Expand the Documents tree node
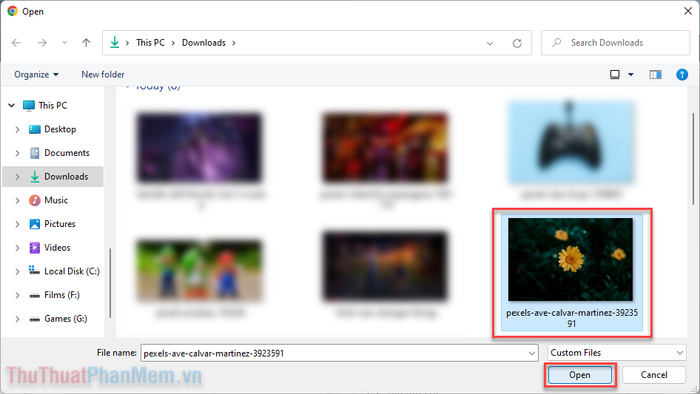The width and height of the screenshot is (700, 394). (17, 153)
